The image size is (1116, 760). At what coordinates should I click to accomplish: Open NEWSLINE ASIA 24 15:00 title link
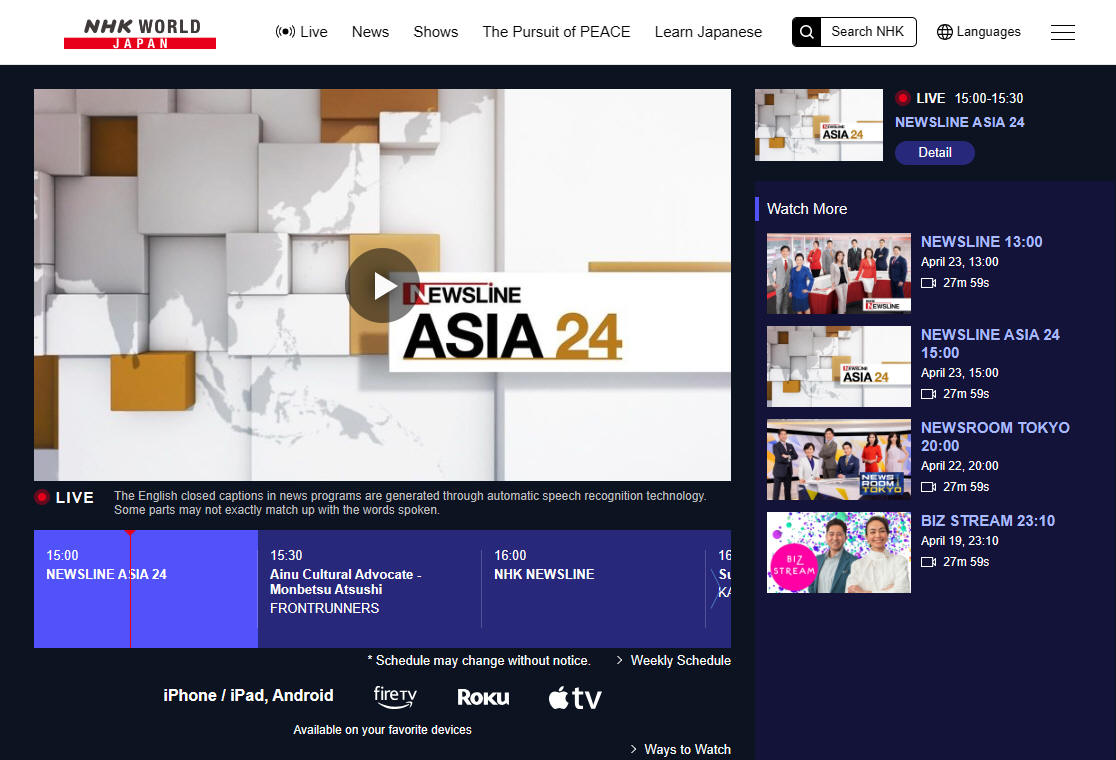(x=990, y=344)
